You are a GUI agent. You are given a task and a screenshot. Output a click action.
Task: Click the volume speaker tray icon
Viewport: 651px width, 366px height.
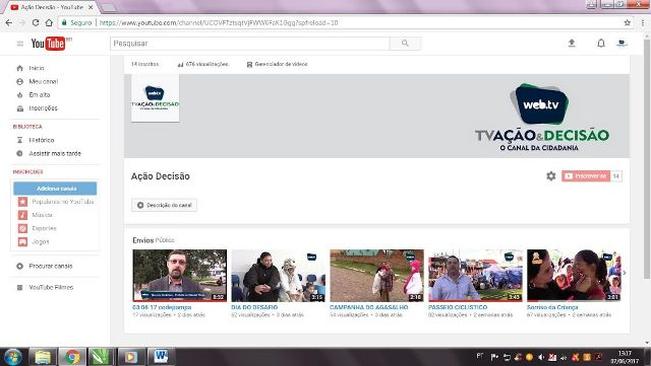(541, 357)
